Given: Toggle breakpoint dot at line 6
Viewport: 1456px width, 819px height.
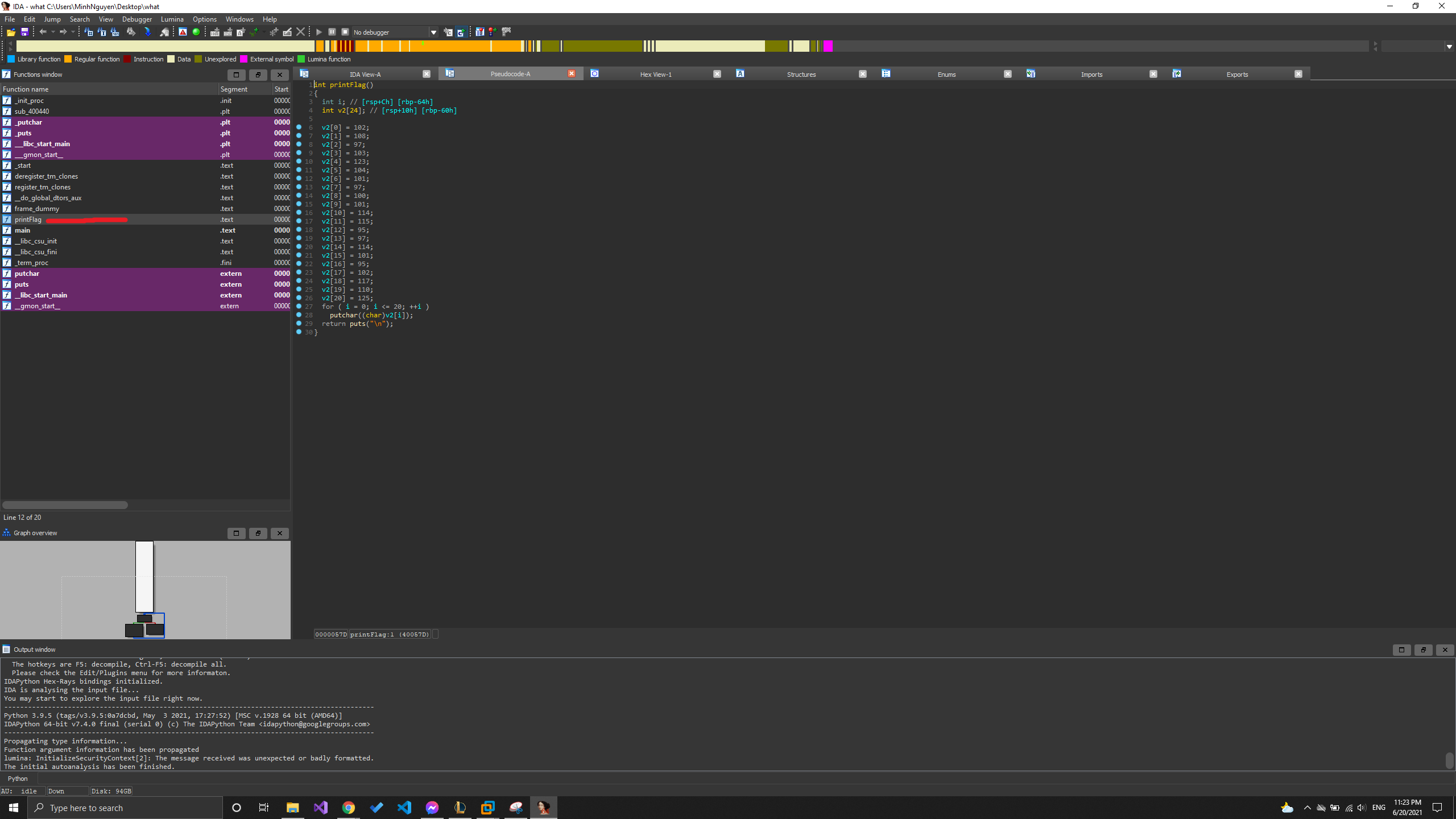Looking at the screenshot, I should tap(299, 127).
